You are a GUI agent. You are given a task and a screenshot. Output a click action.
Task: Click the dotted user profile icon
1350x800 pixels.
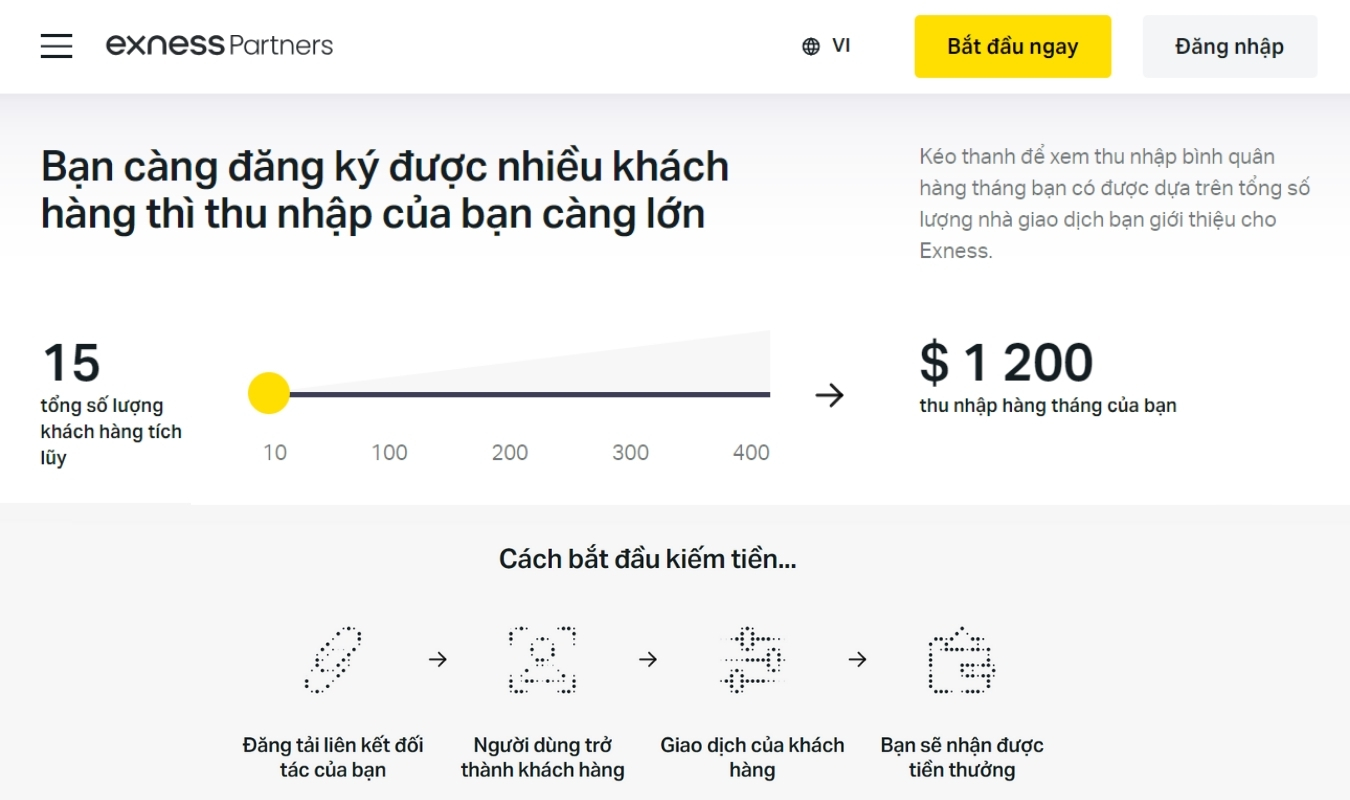542,660
